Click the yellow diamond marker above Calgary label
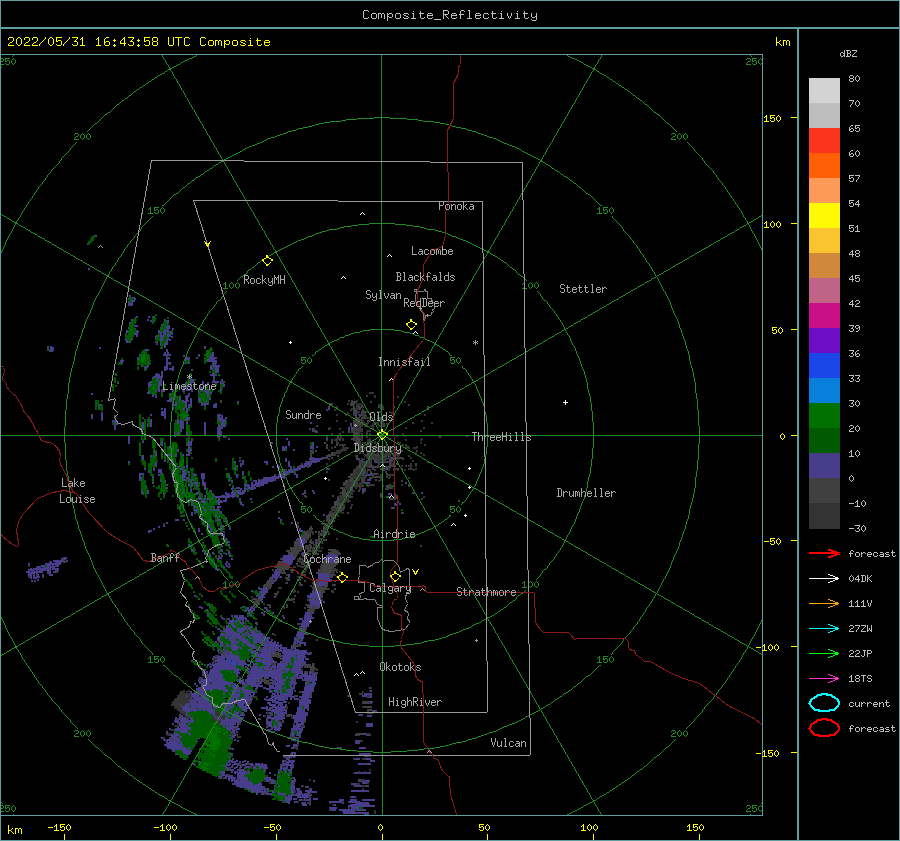This screenshot has height=841, width=900. point(395,576)
